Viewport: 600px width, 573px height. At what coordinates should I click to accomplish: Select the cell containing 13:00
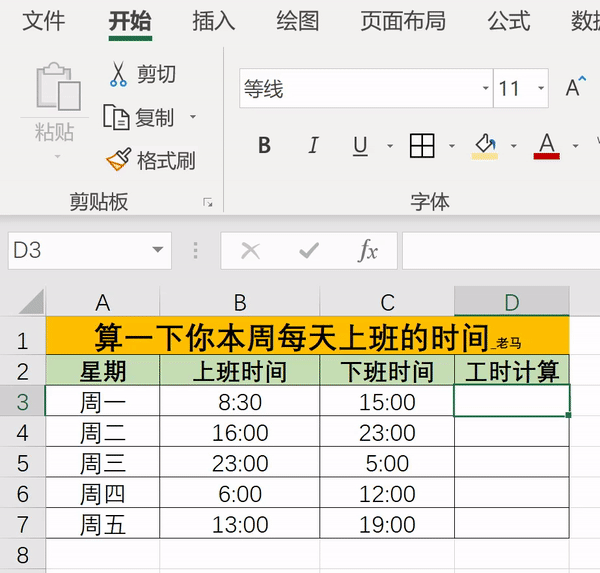240,524
